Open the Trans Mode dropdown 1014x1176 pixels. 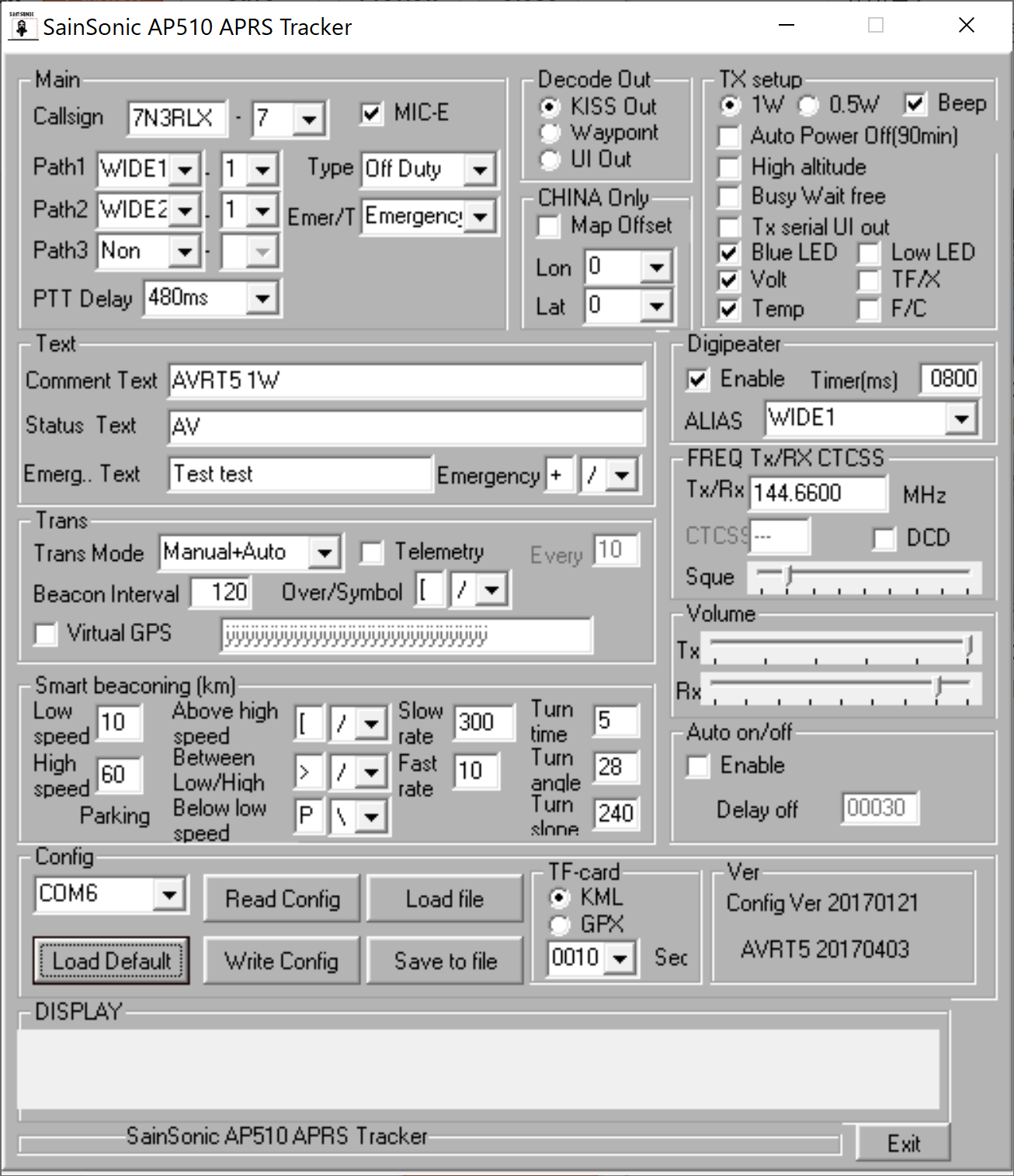click(x=324, y=553)
